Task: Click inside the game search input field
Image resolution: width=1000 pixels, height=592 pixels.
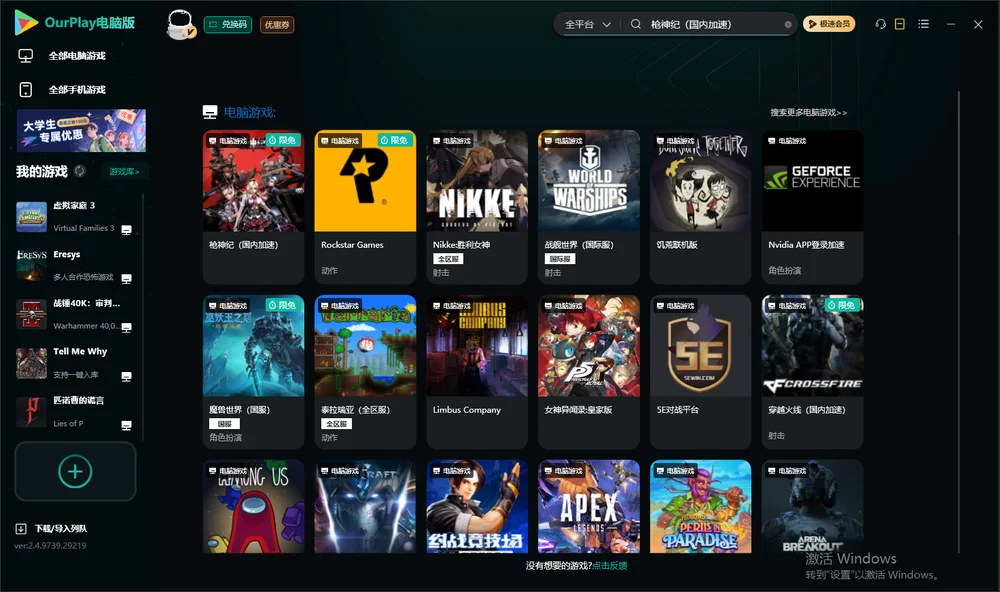Action: 714,24
